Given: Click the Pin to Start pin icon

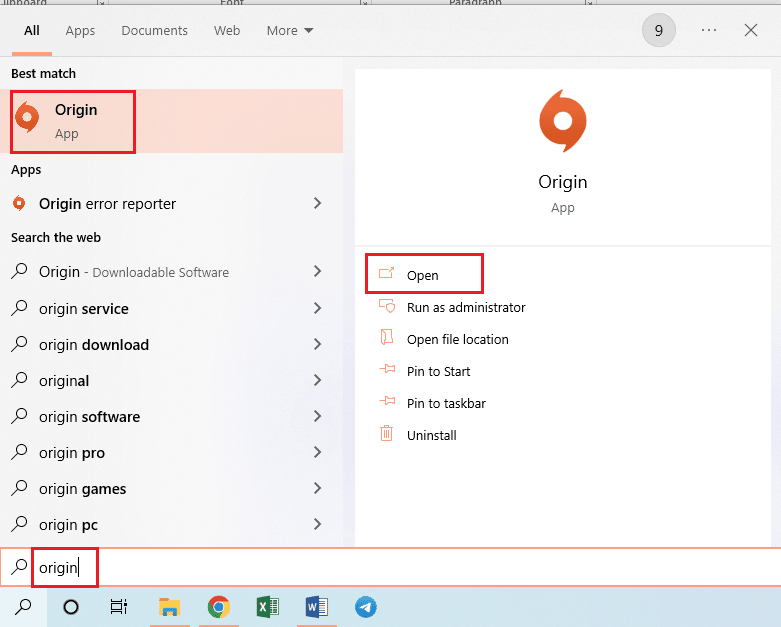Looking at the screenshot, I should coord(387,370).
